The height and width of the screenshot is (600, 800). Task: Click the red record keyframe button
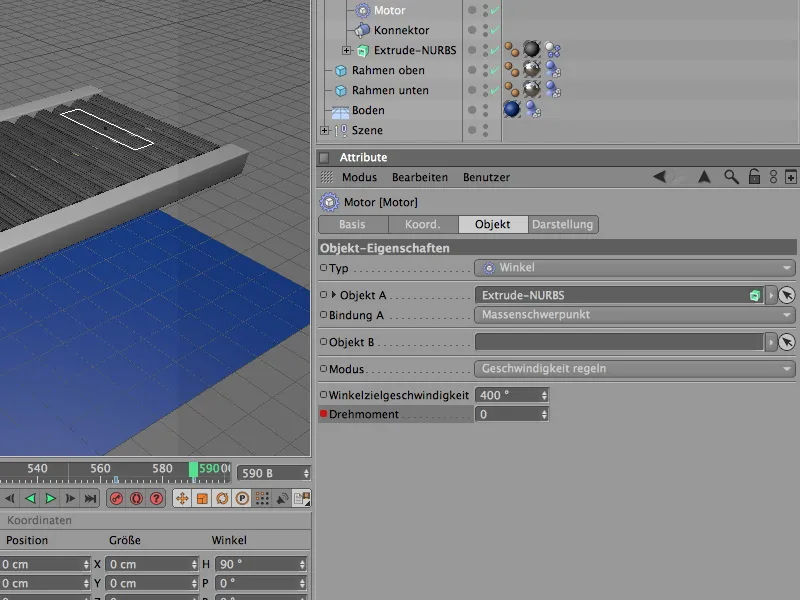(116, 498)
